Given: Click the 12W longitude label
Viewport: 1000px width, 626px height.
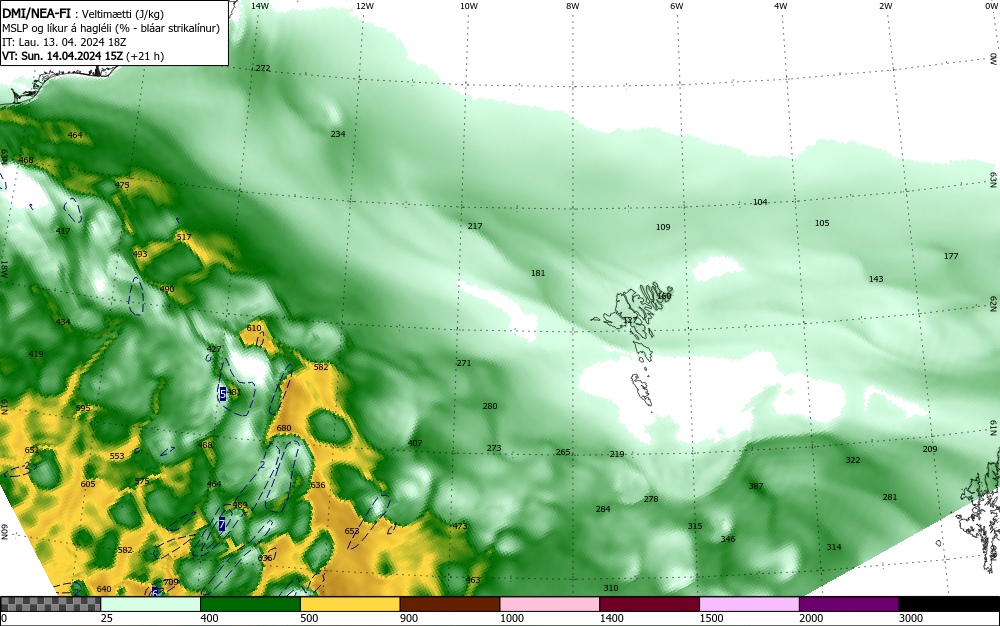Looking at the screenshot, I should tap(364, 6).
